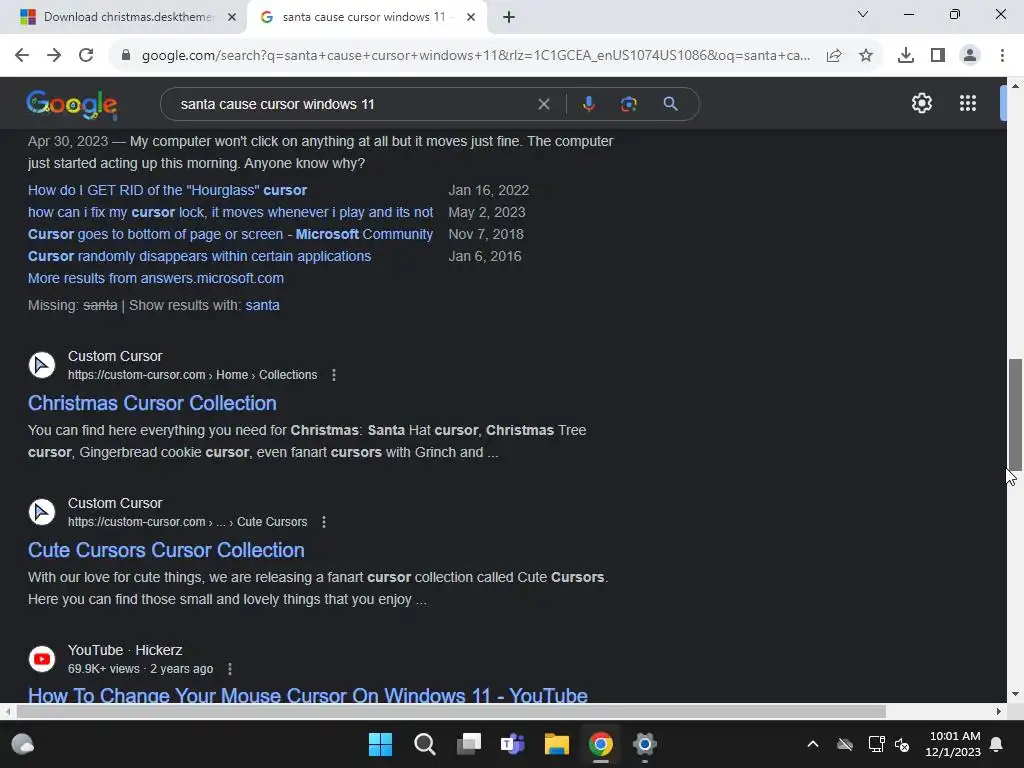Screen dimensions: 1024x768
Task: Select the santa cause cursor windows 11 tab
Action: pyautogui.click(x=364, y=17)
